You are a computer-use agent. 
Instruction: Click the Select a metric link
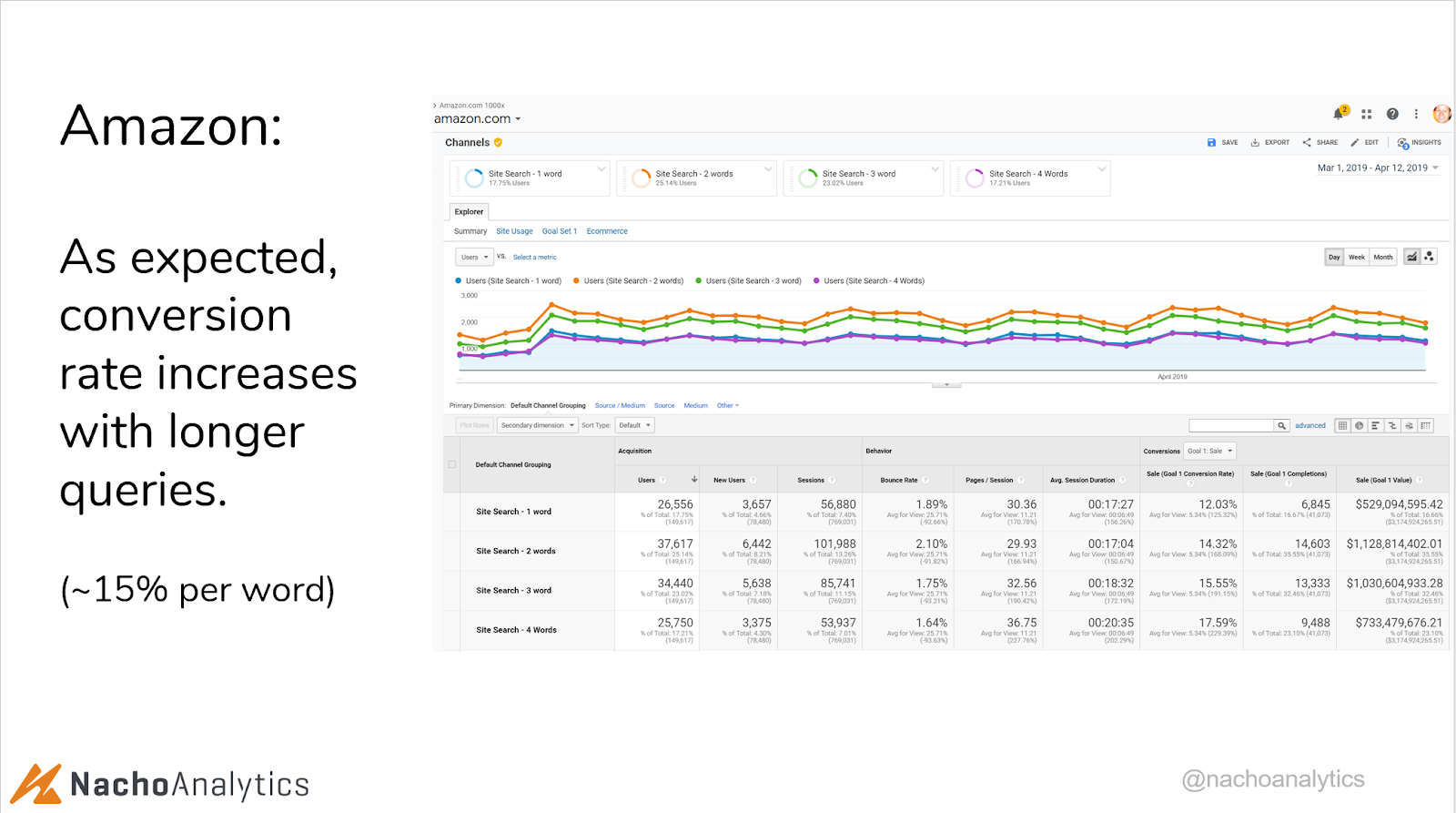(x=534, y=258)
